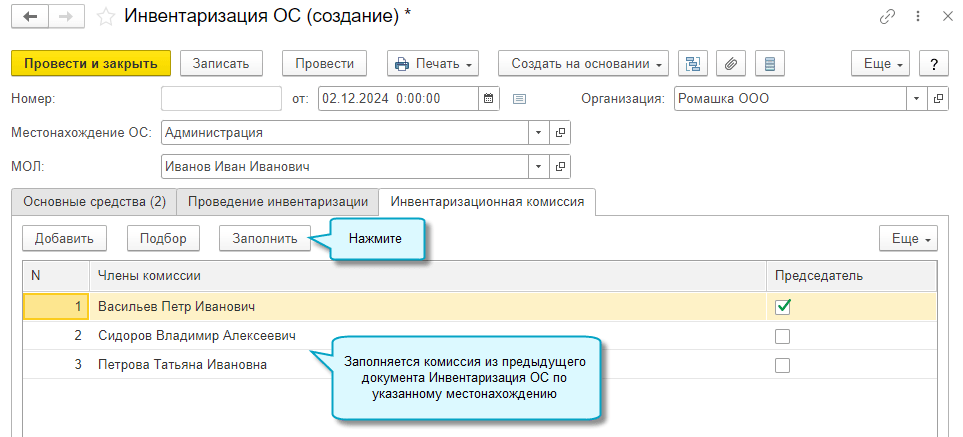Click the Записать button
This screenshot has width=963, height=437.
(x=221, y=63)
